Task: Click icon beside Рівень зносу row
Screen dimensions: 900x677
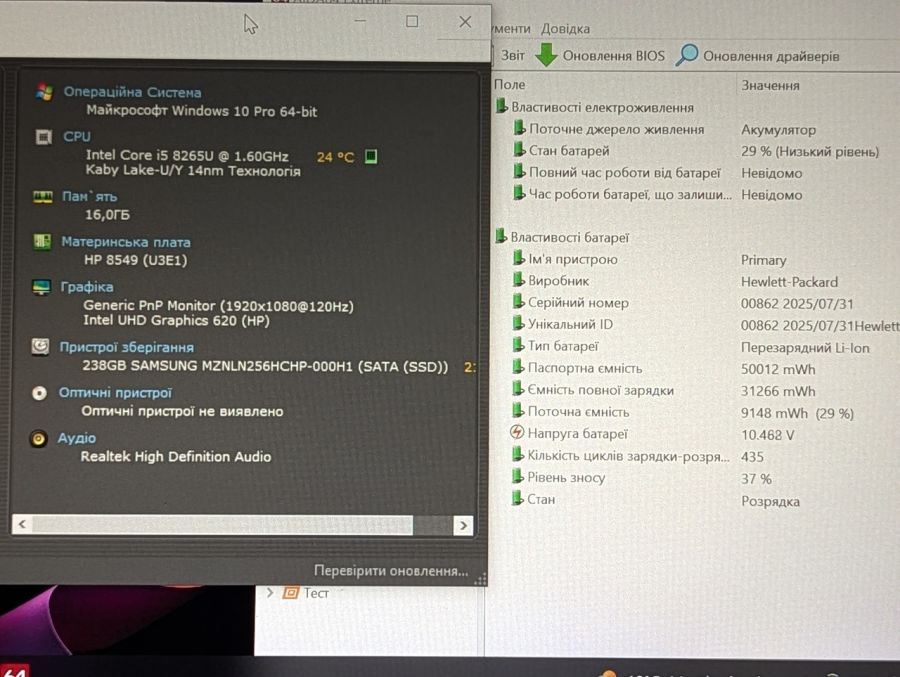Action: (518, 477)
